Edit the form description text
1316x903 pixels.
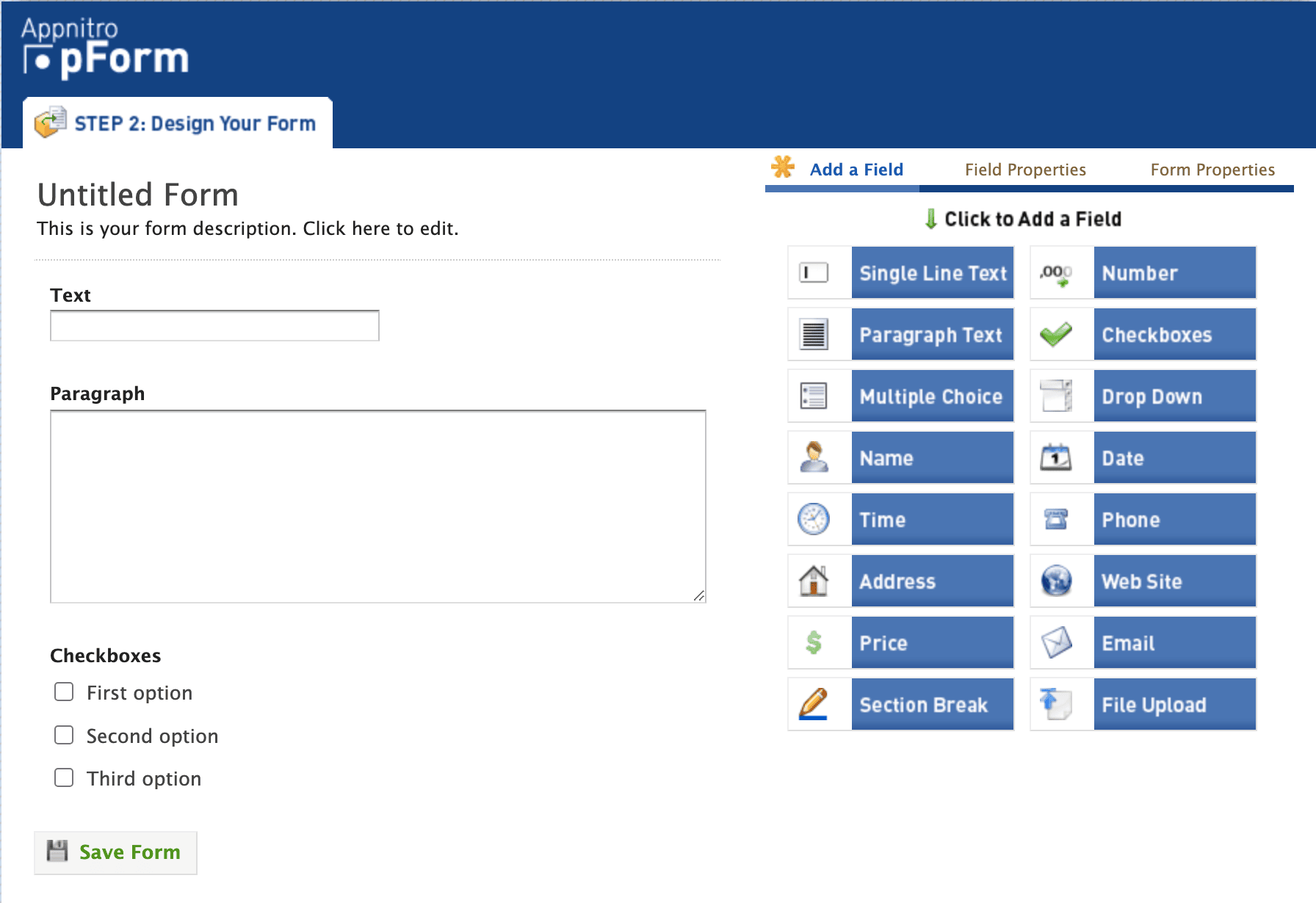coord(247,229)
